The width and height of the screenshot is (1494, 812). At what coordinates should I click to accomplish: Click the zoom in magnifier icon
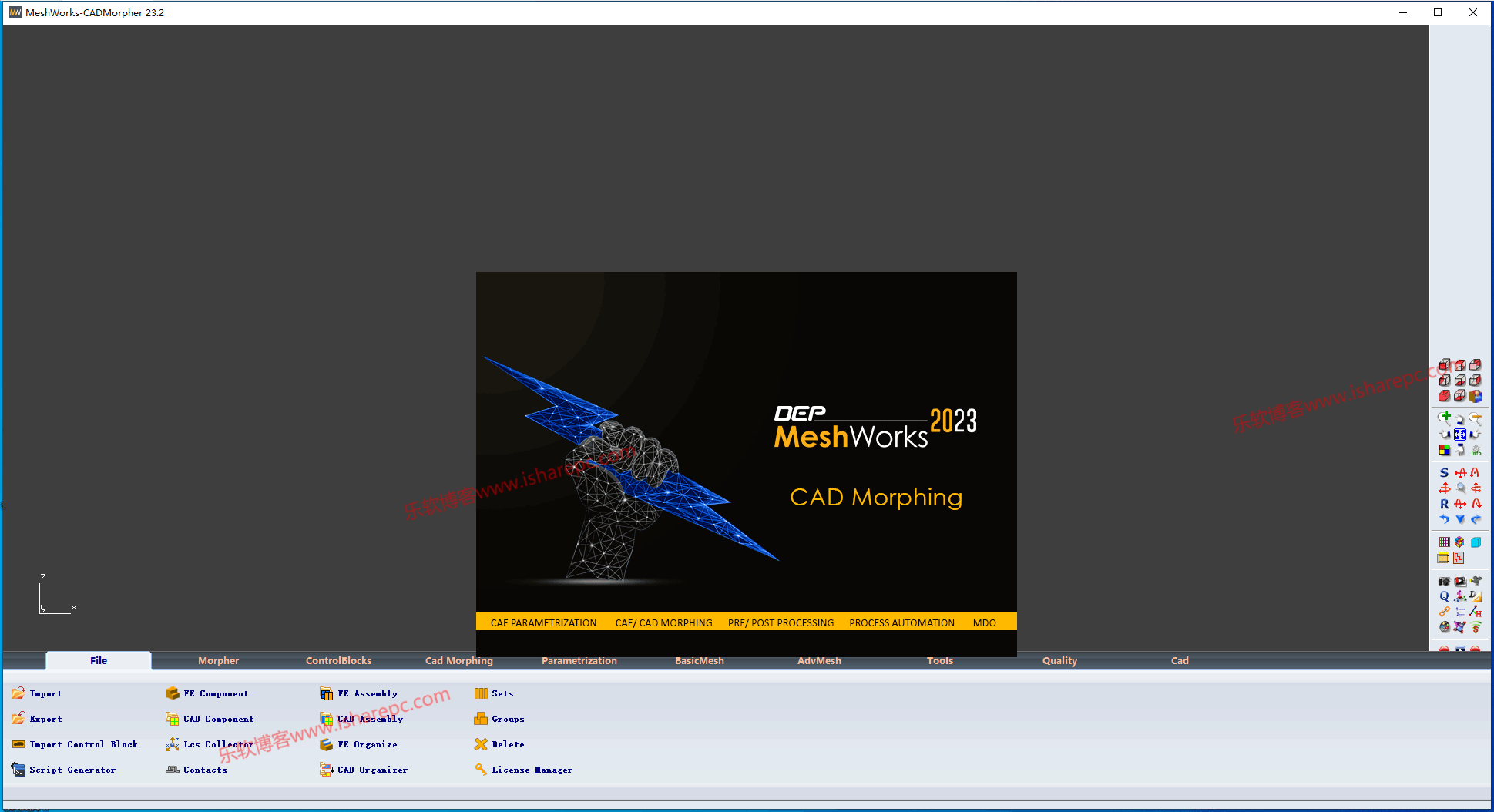[x=1445, y=418]
